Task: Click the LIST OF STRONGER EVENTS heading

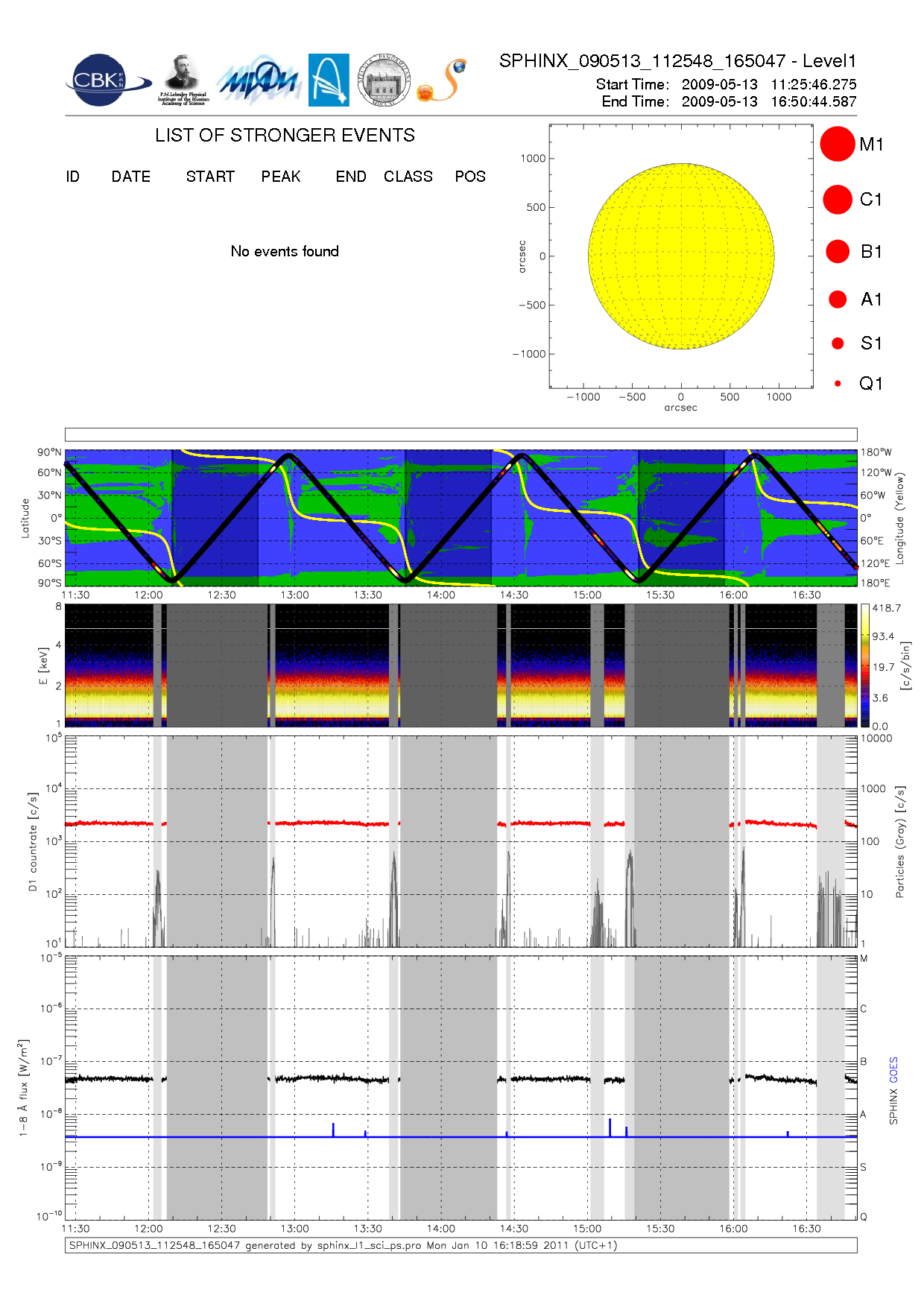Action: (x=285, y=135)
